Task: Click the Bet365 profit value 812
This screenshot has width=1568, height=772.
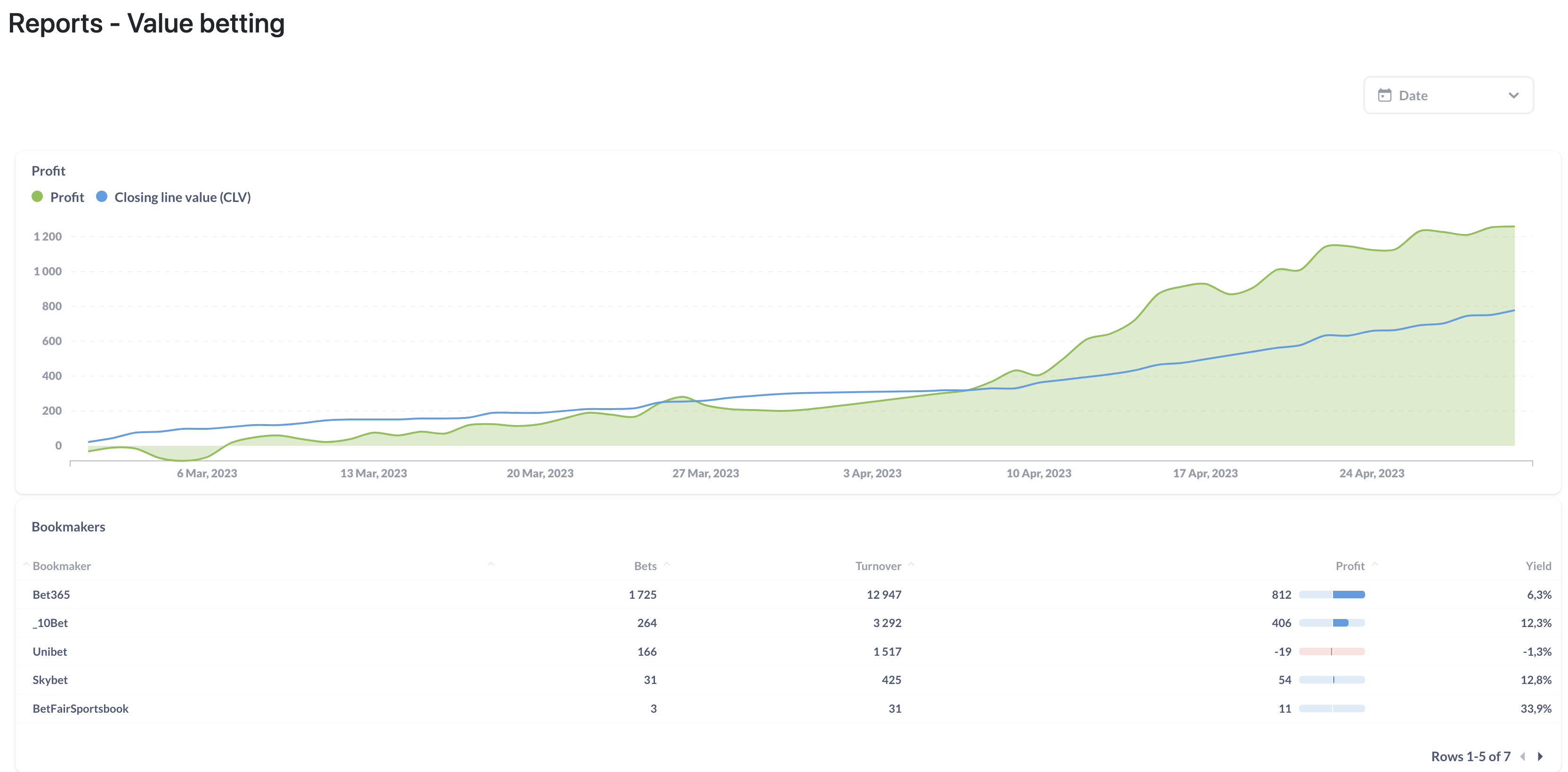Action: point(1281,595)
